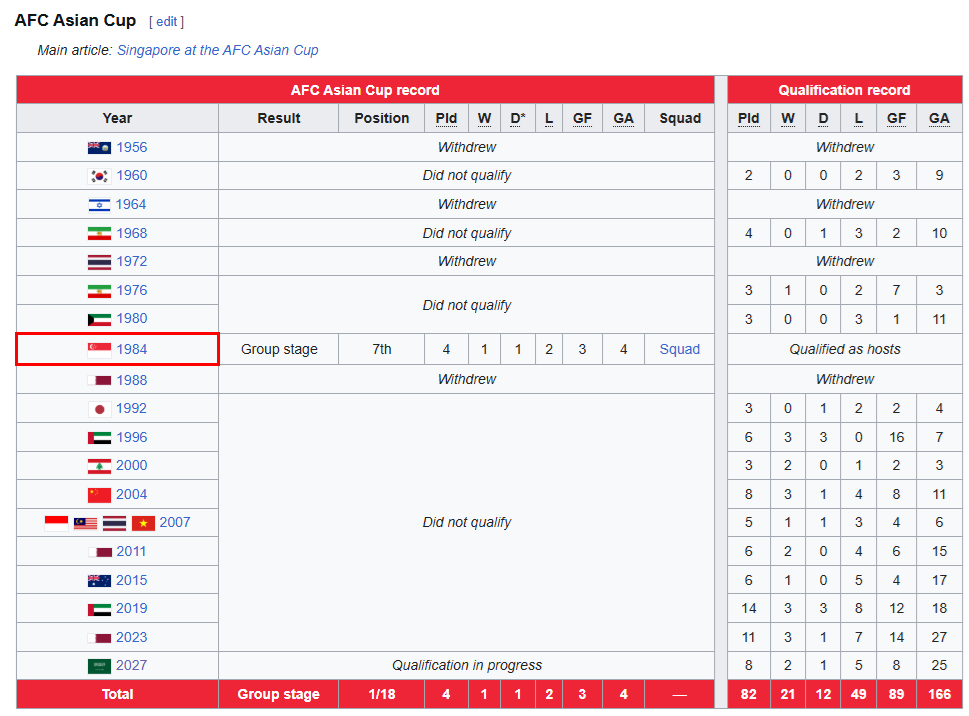Click the Indonesia flag in the 2007 row
Image resolution: width=969 pixels, height=716 pixels.
point(56,523)
